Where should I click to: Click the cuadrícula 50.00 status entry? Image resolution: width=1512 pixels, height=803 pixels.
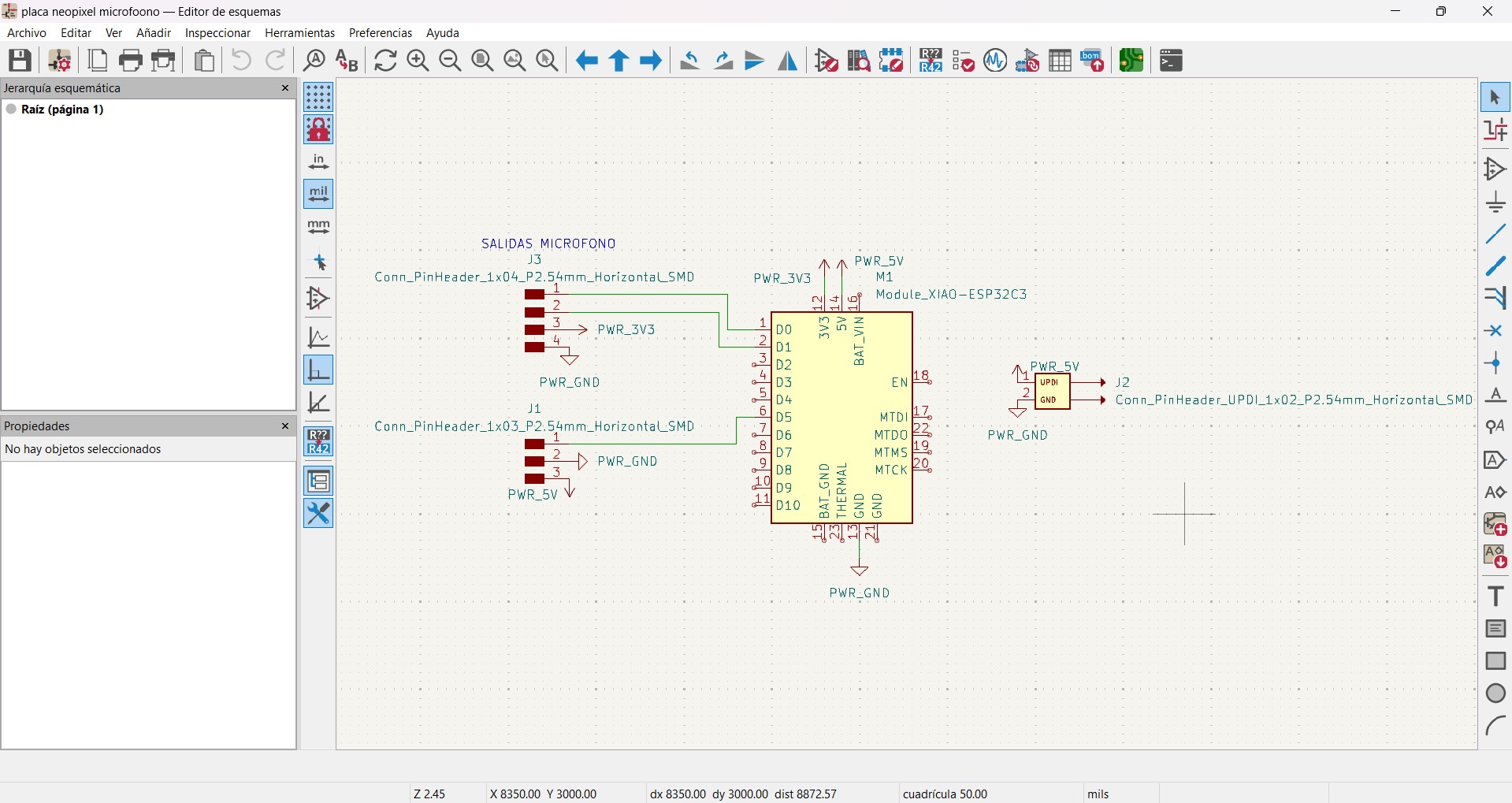(x=945, y=794)
